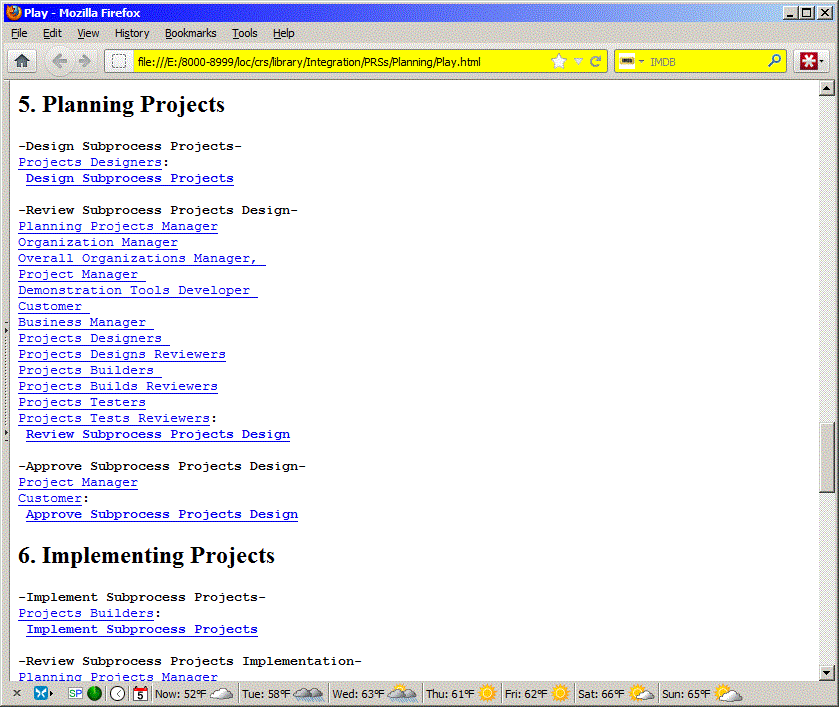Open the red asterisk LastPass toolbar button
The width and height of the screenshot is (839, 707).
coord(808,62)
